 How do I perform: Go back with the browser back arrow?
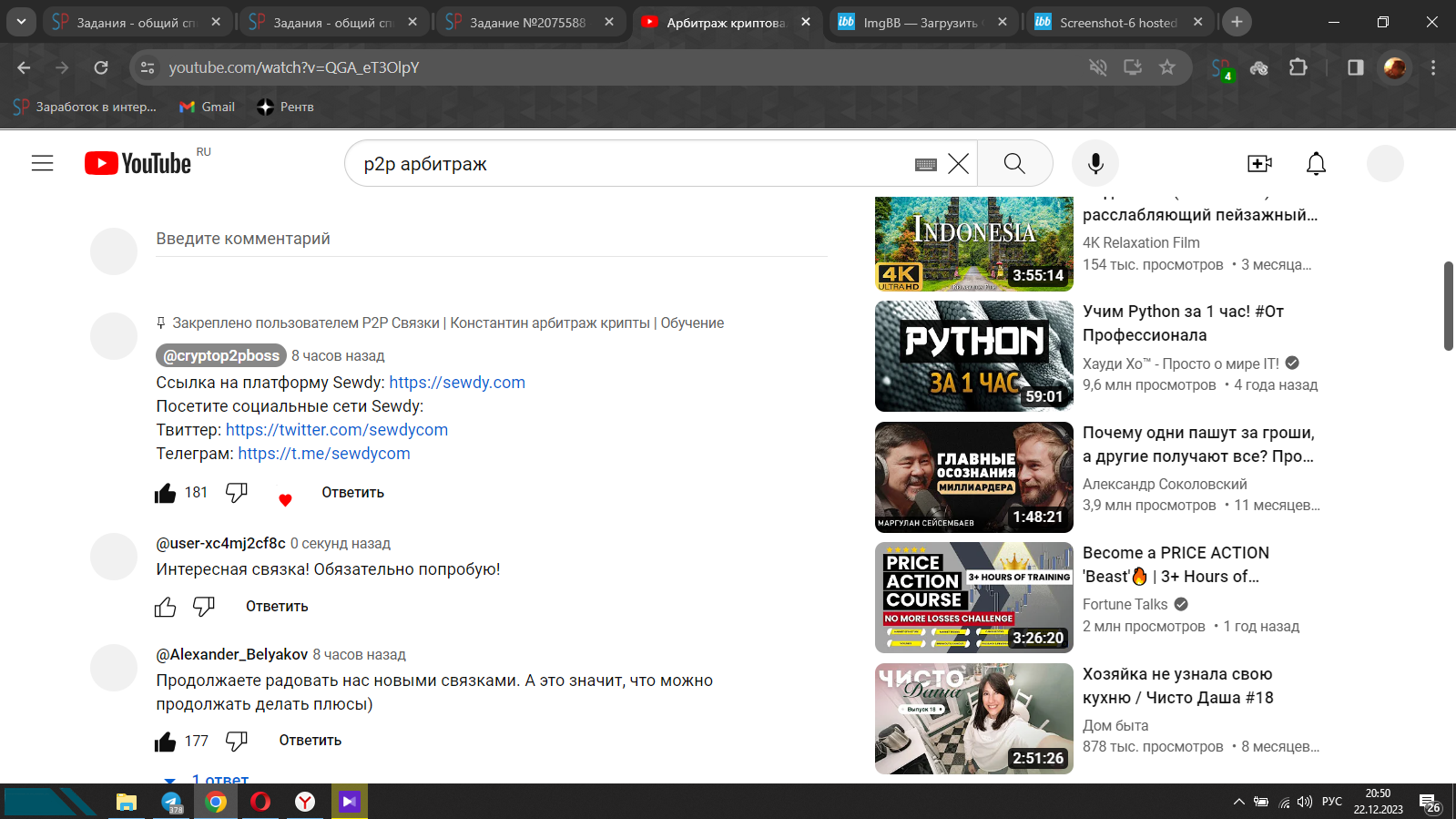[x=24, y=67]
